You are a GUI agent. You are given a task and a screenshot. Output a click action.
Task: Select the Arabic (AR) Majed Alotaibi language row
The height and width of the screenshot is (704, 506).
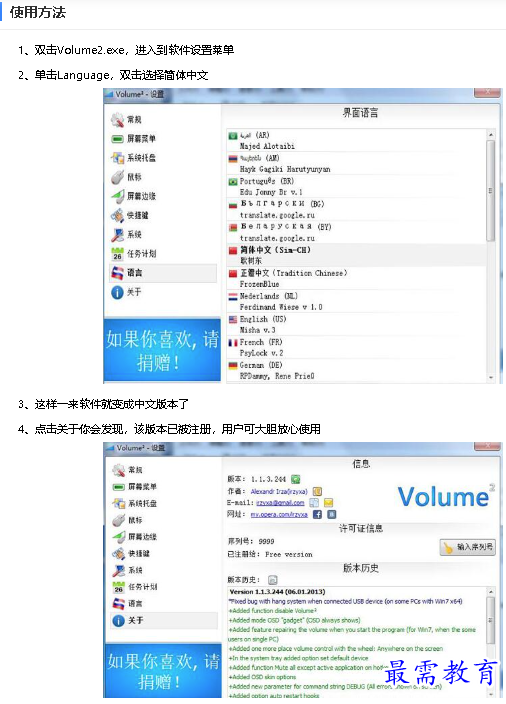[x=356, y=141]
